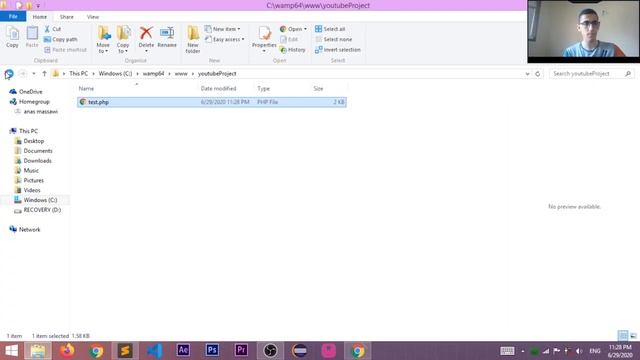Click the Copy ribbon button
640x360 pixels.
click(12, 37)
